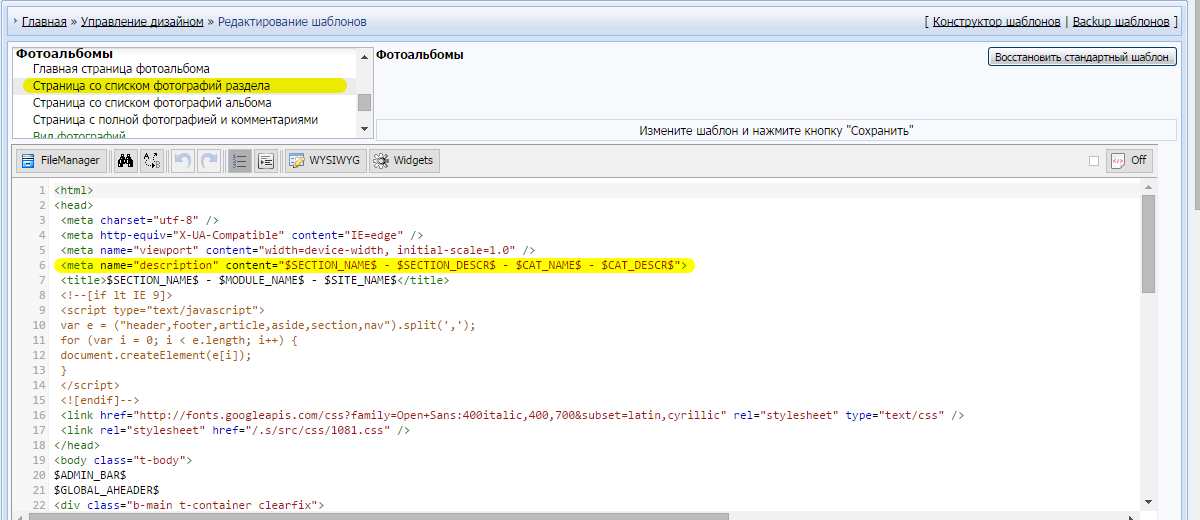Click the closing head tag line 18
The height and width of the screenshot is (520, 1200).
[77, 445]
